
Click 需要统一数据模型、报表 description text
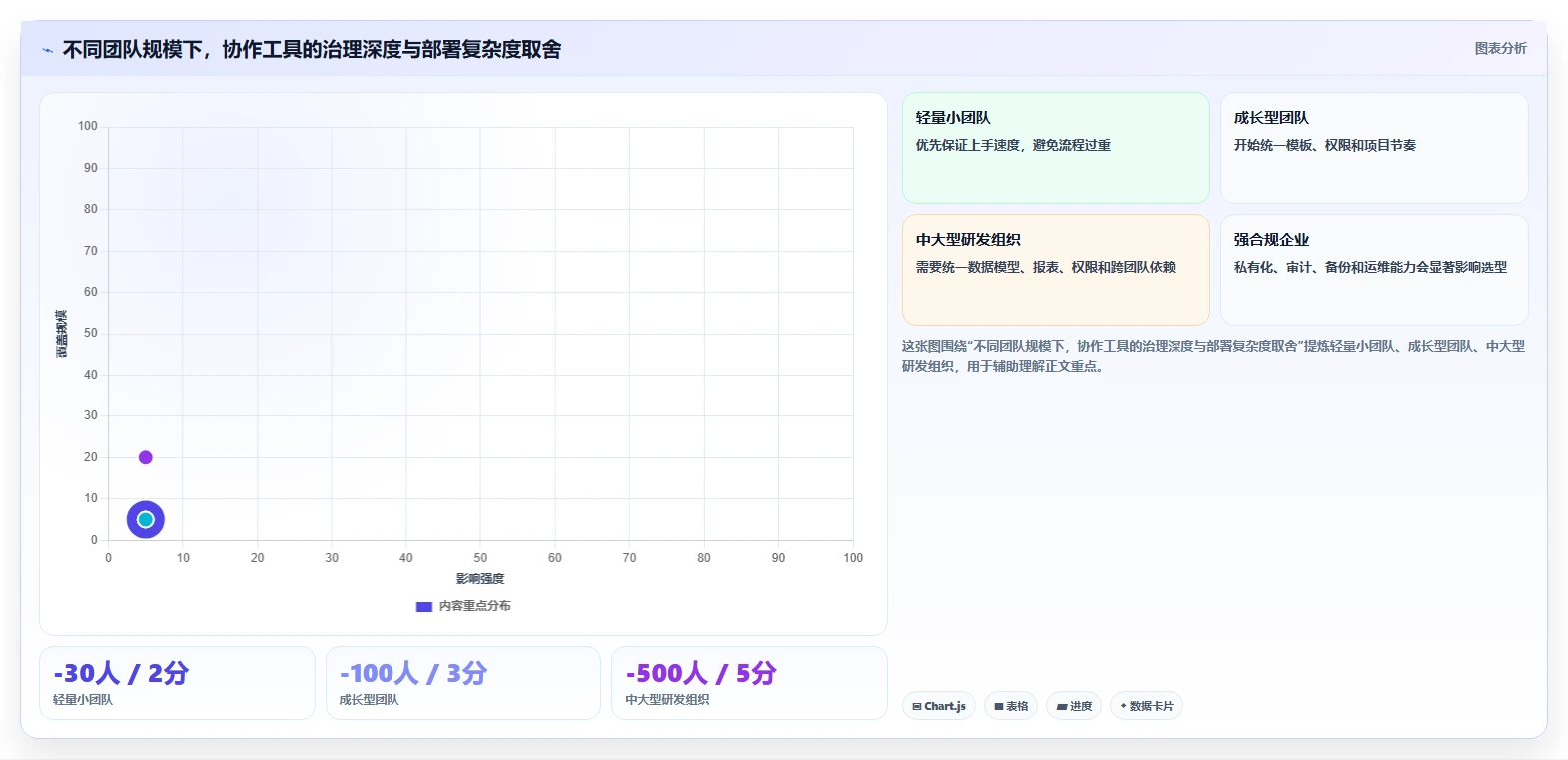[x=1046, y=267]
